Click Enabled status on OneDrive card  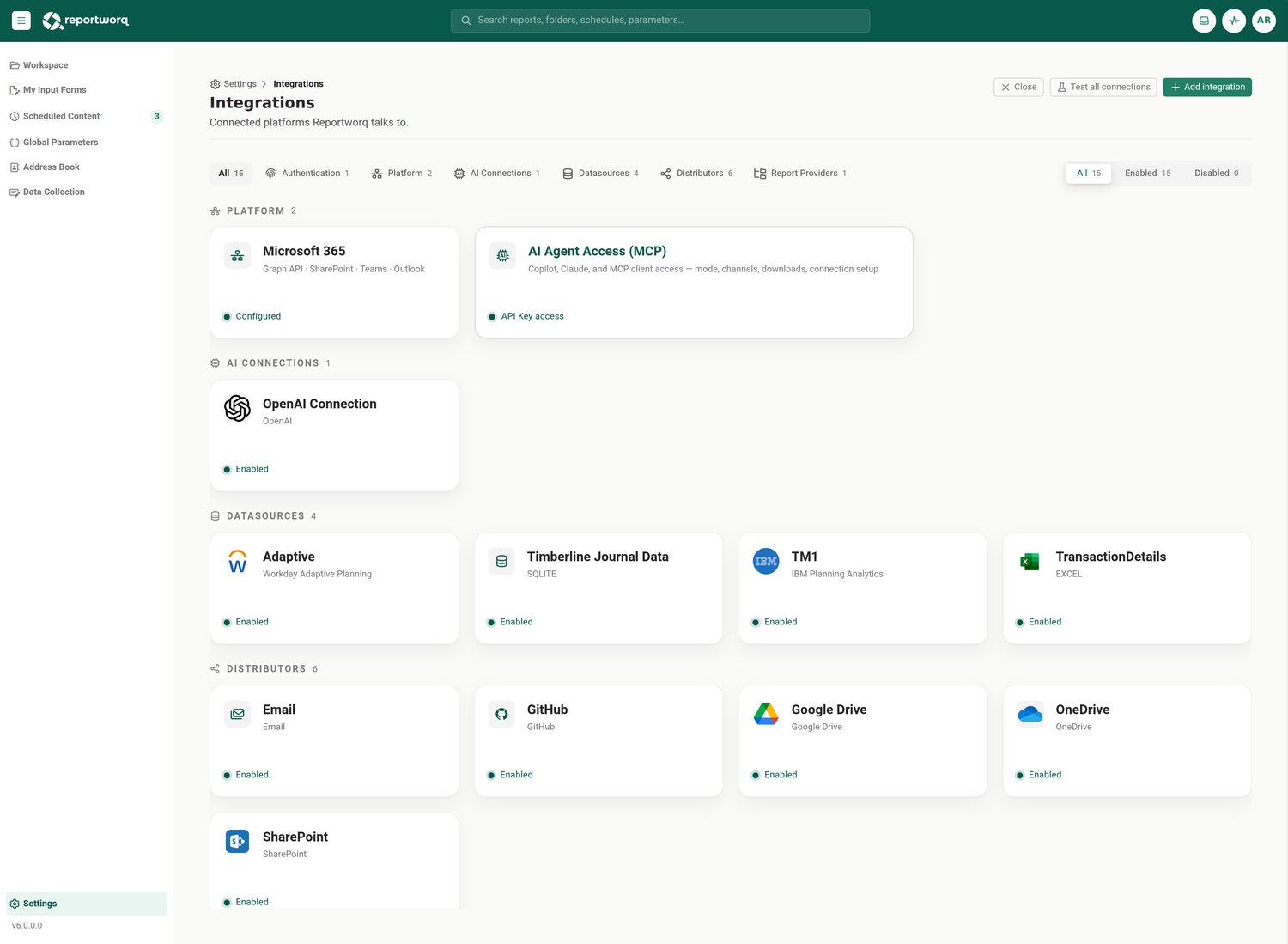1045,775
